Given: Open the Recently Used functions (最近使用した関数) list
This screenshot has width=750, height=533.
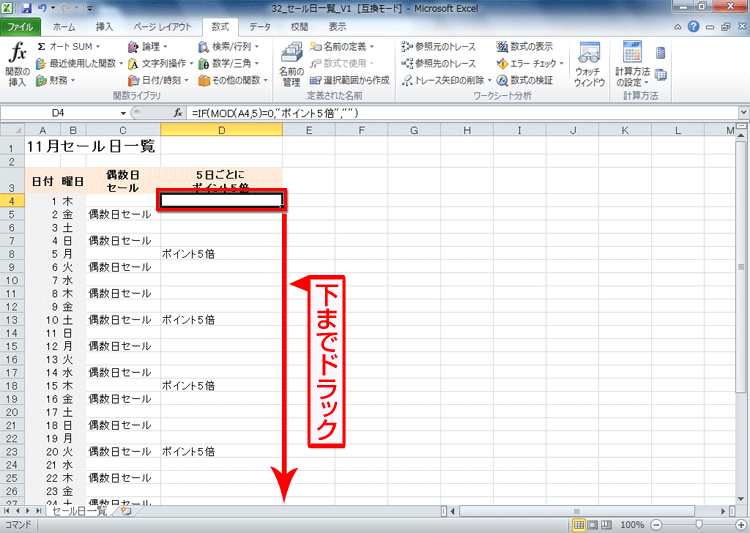Looking at the screenshot, I should 79,63.
